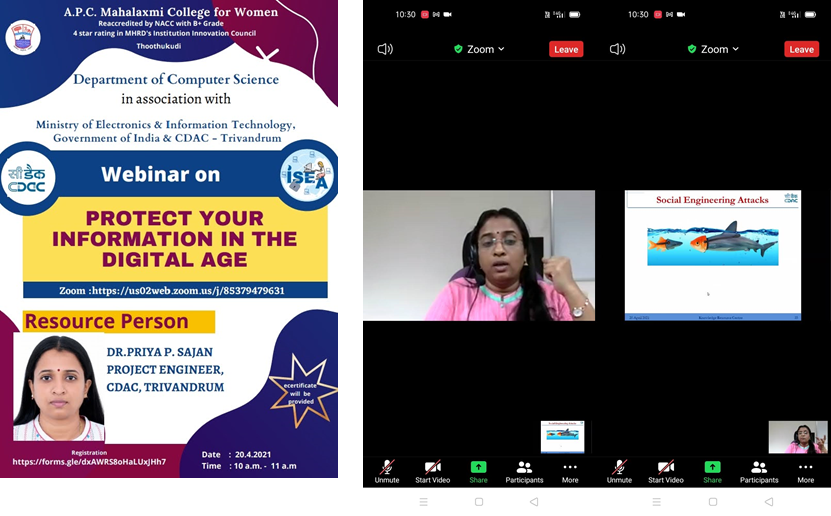Open the registration forms.gle link on poster
Viewport: 831px width, 516px height.
click(89, 461)
